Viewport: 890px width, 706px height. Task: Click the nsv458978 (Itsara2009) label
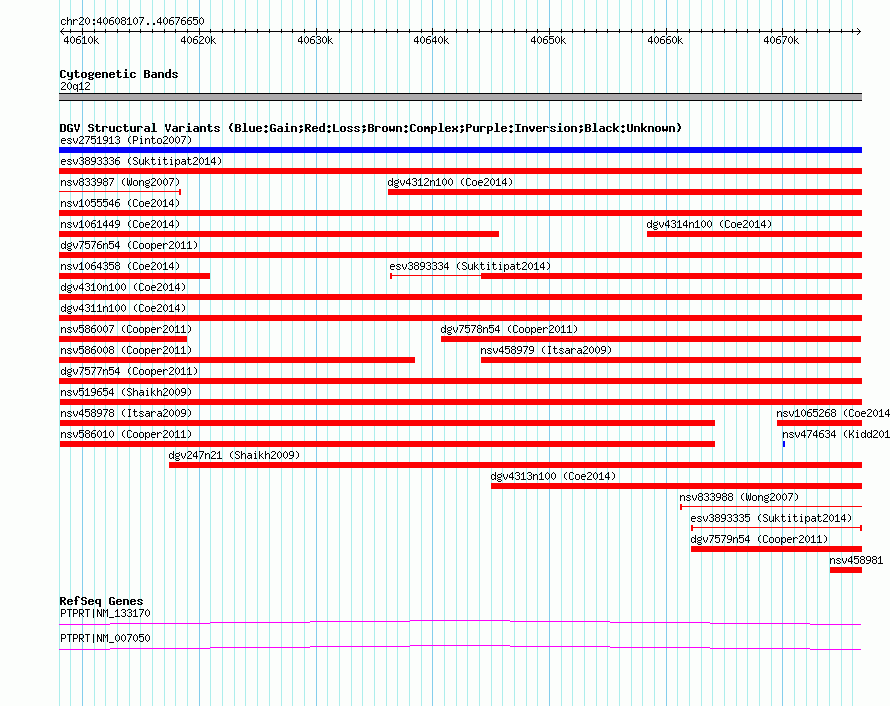coord(126,413)
